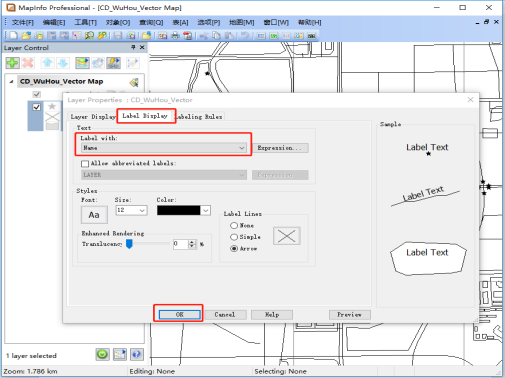
Task: Click the printer icon in main toolbar
Action: click(x=176, y=35)
